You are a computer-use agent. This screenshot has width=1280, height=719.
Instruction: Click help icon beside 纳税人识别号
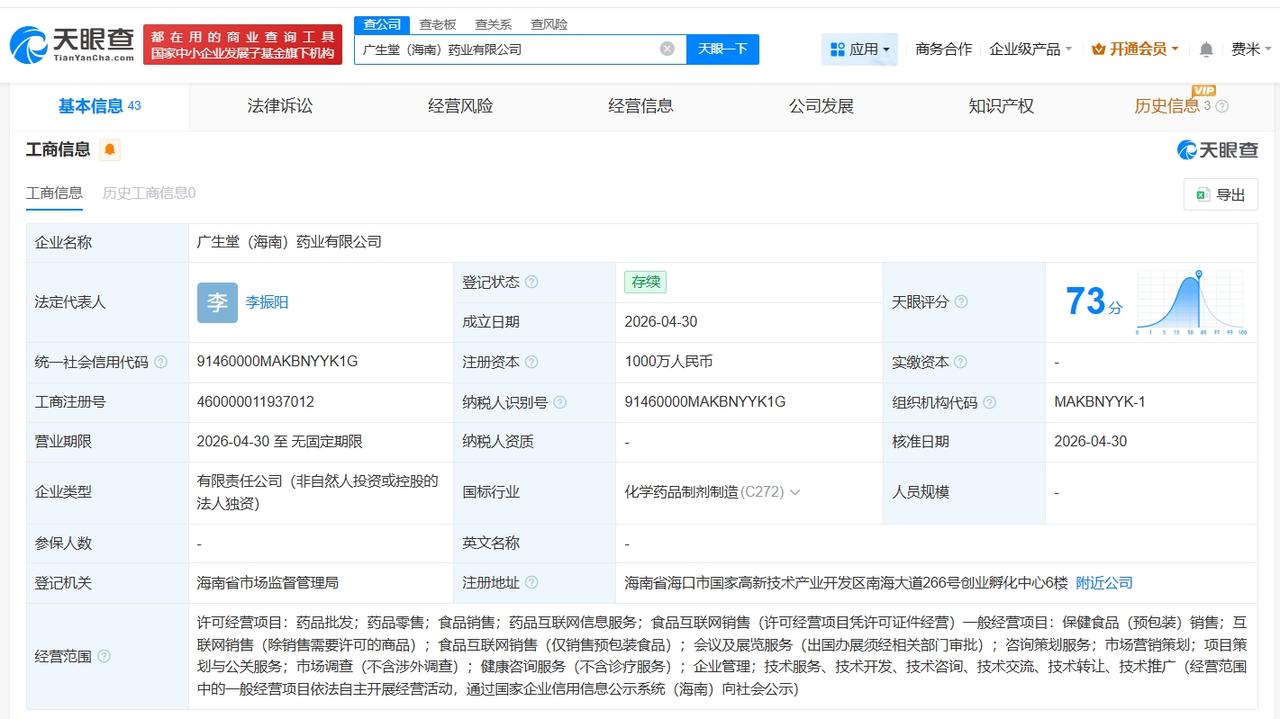click(560, 402)
